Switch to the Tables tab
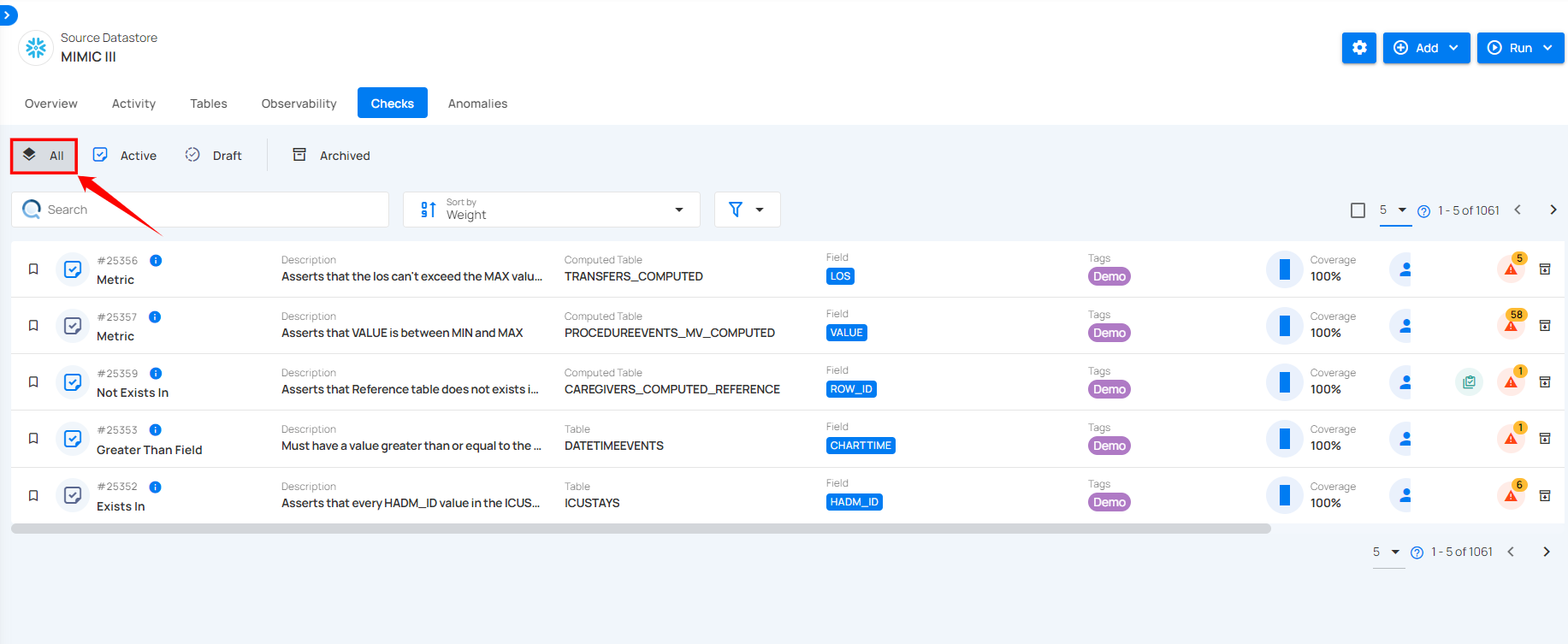The height and width of the screenshot is (644, 1568). [209, 103]
